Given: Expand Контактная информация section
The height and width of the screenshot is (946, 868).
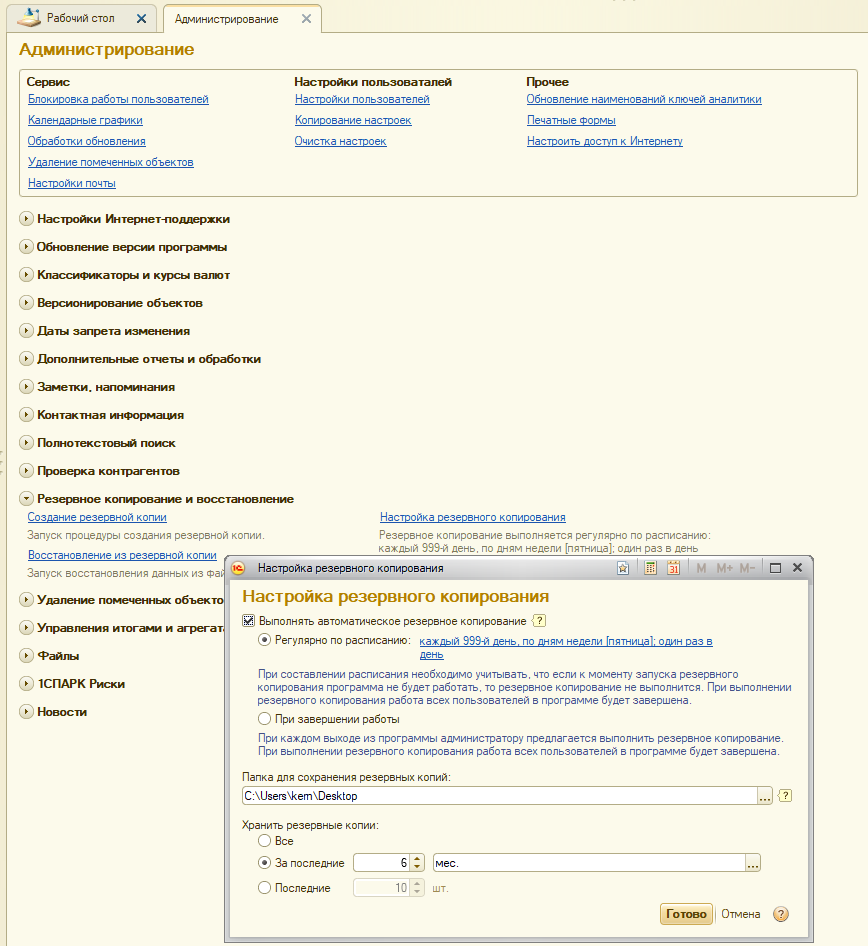Looking at the screenshot, I should (x=26, y=415).
